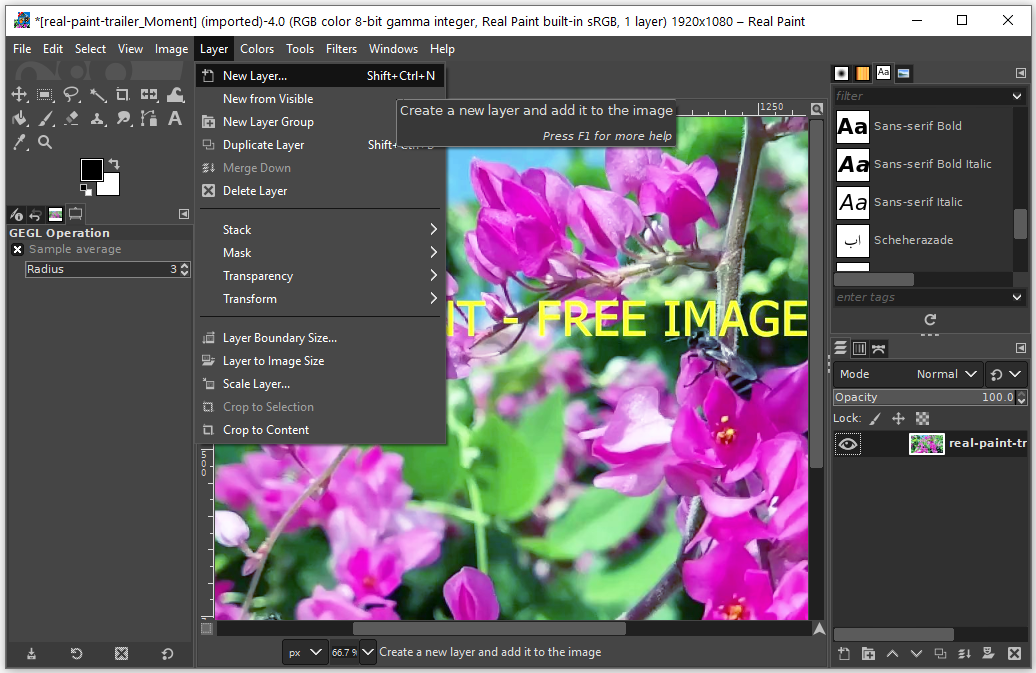The height and width of the screenshot is (673, 1036).
Task: Click the refresh fonts button
Action: coord(929,320)
